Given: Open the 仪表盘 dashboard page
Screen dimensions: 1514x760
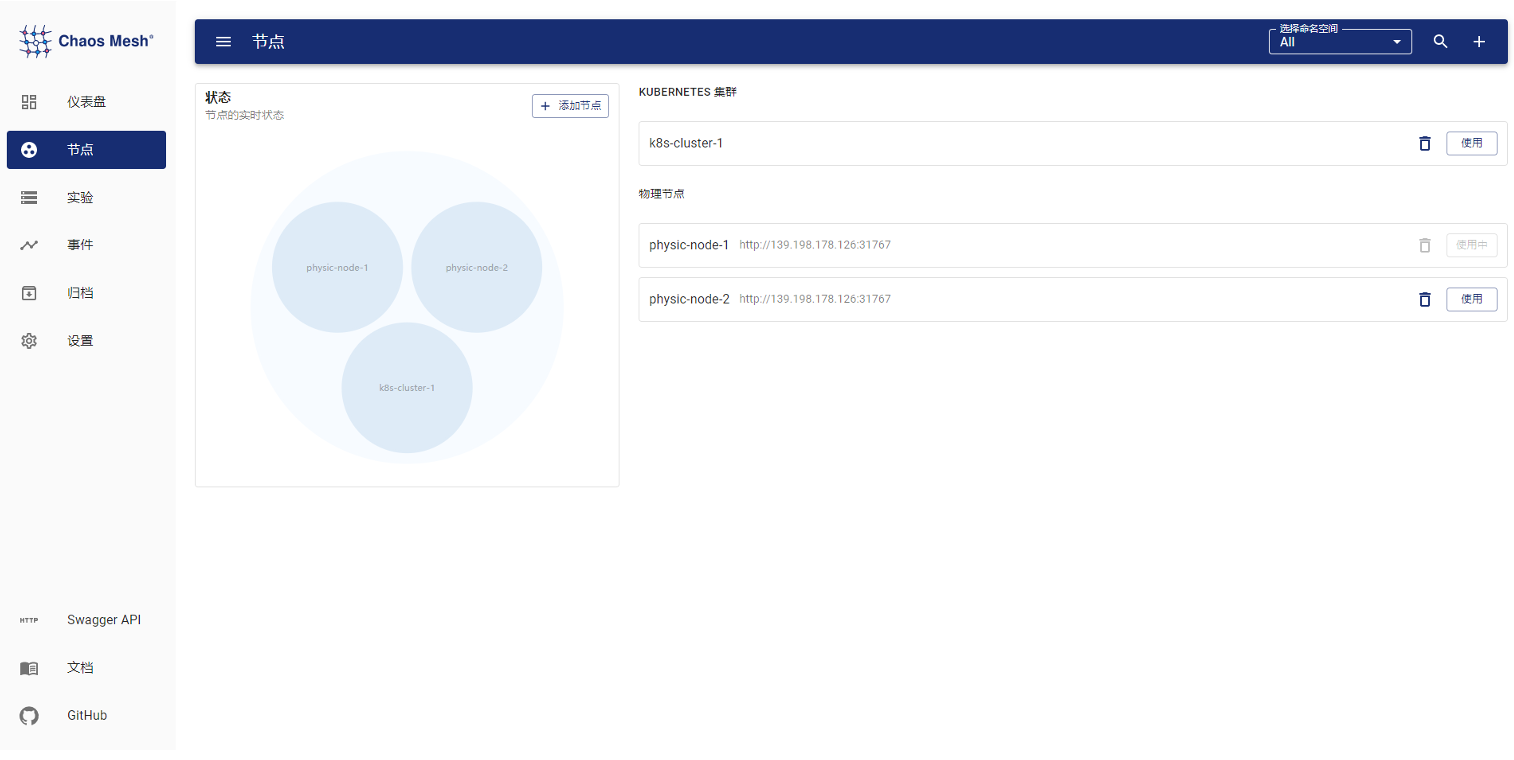Looking at the screenshot, I should point(86,102).
